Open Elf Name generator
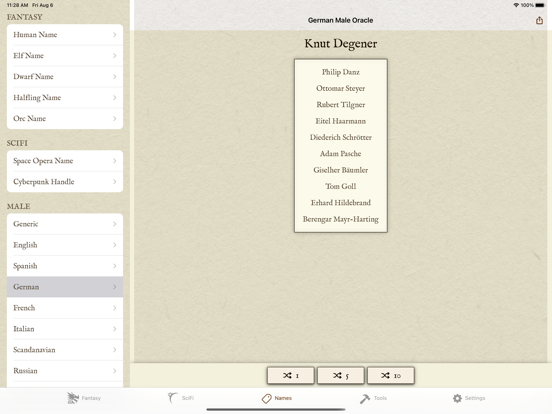 coord(65,56)
